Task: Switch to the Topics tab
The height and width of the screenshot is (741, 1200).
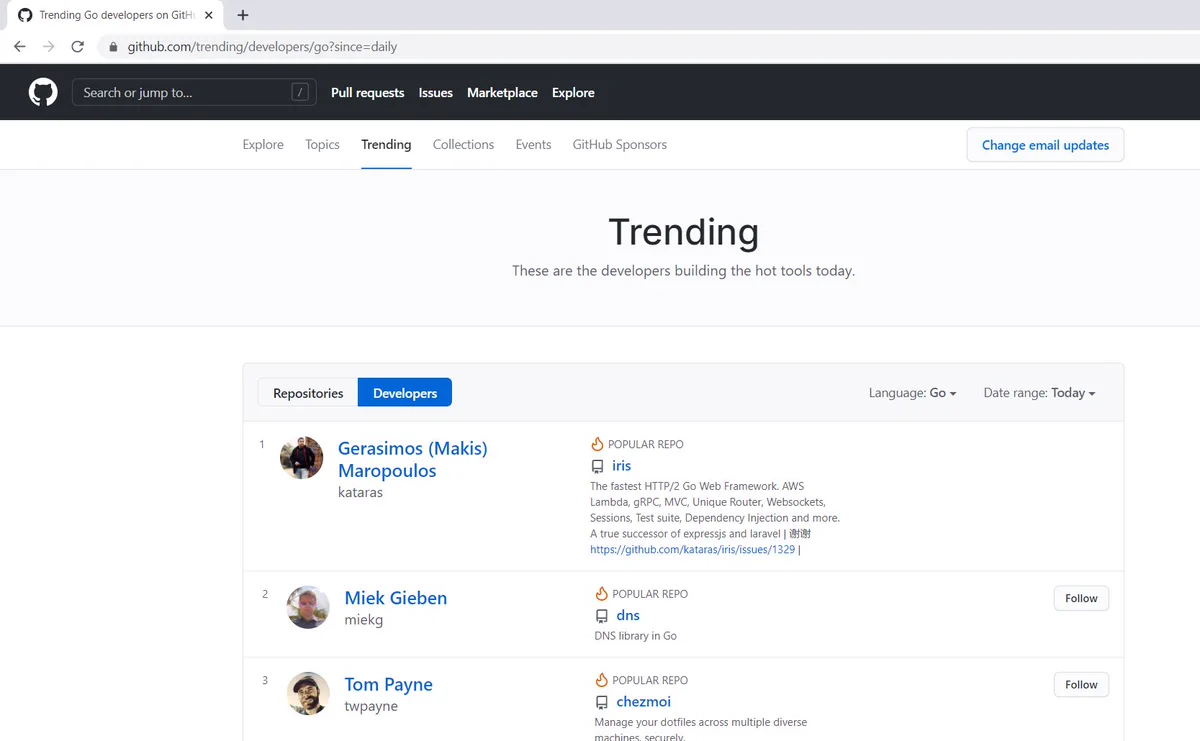Action: tap(322, 145)
